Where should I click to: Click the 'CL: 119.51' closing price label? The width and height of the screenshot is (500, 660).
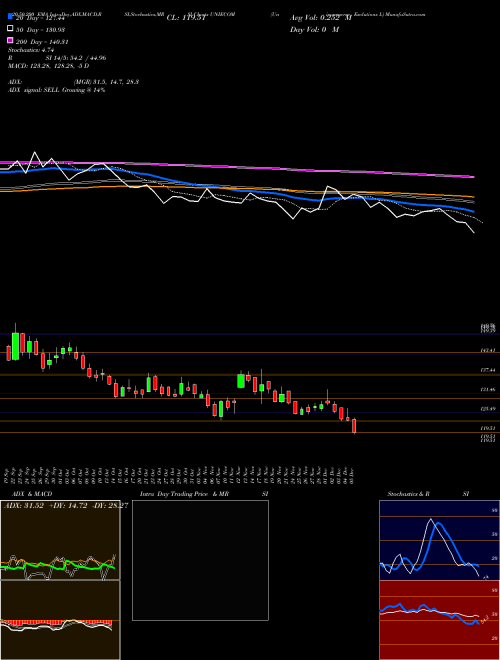(186, 18)
